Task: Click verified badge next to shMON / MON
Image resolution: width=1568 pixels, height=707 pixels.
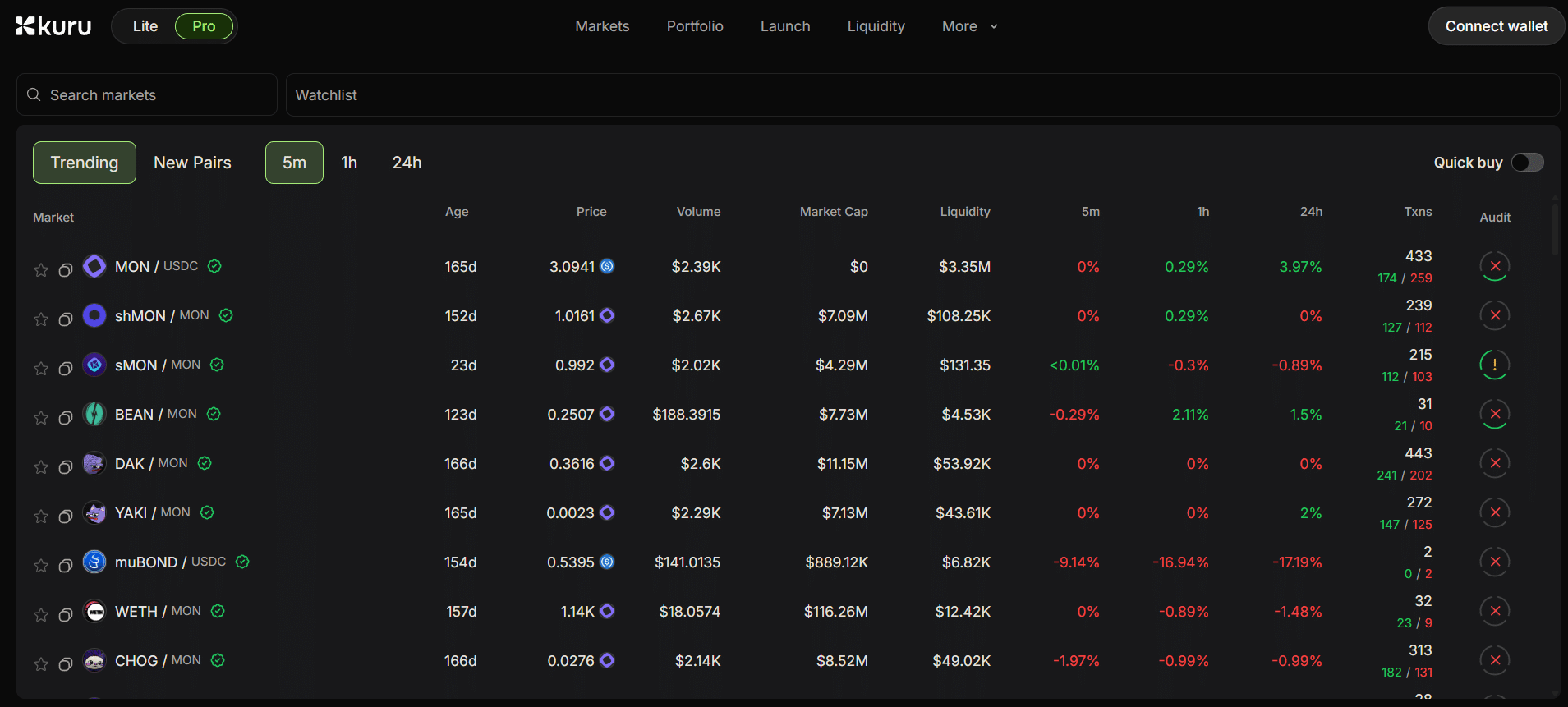Action: click(x=226, y=315)
